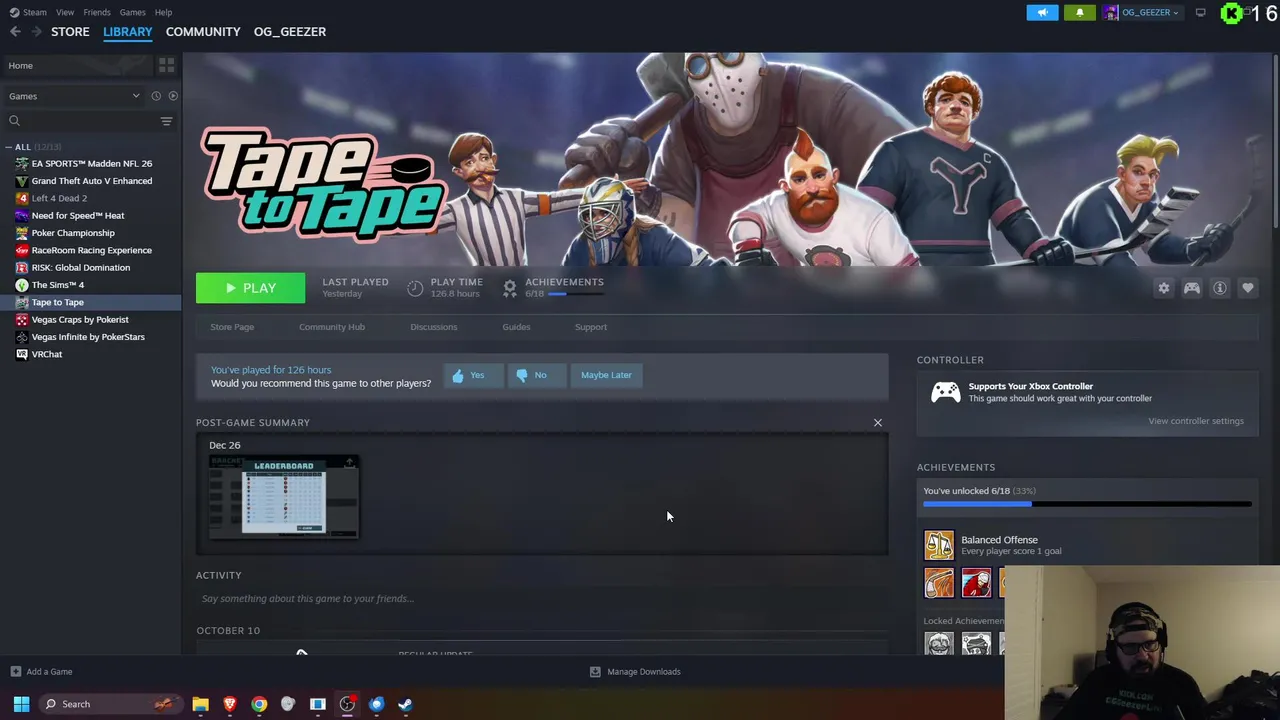Open the OG_GEEZER profile tab
This screenshot has width=1280, height=720.
[x=290, y=32]
